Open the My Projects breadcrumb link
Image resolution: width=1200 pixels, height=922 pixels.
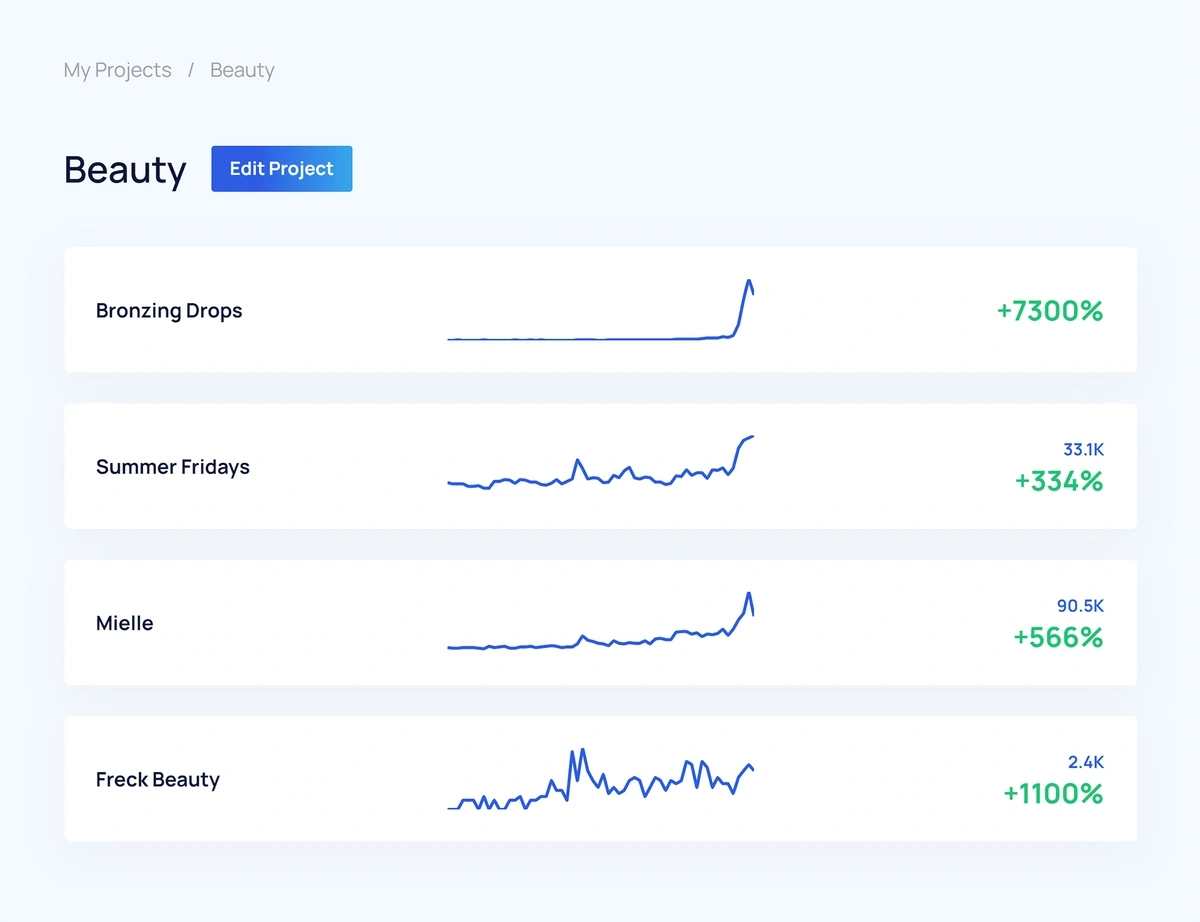tap(117, 70)
